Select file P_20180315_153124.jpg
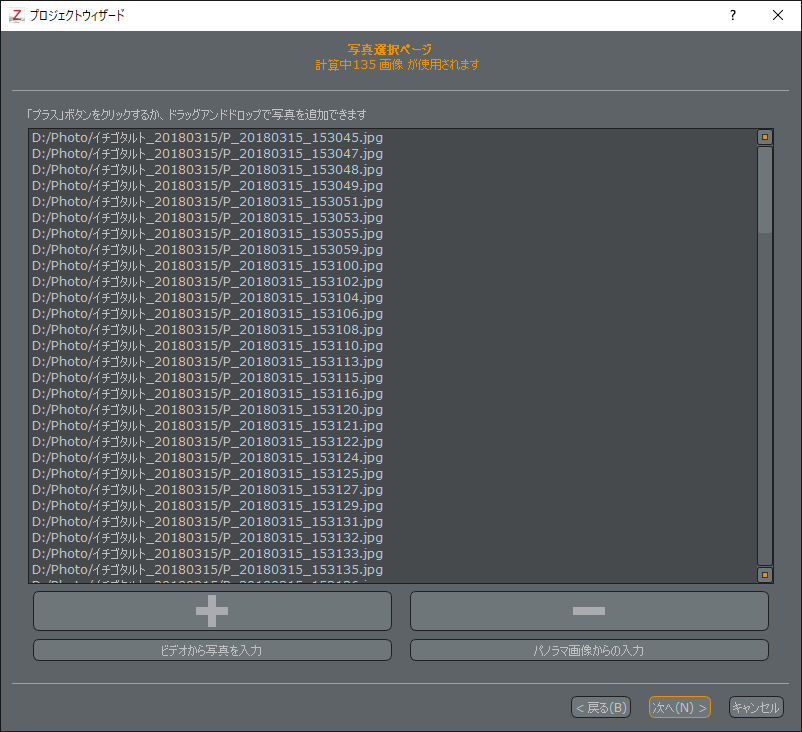The height and width of the screenshot is (732, 802). (x=393, y=458)
